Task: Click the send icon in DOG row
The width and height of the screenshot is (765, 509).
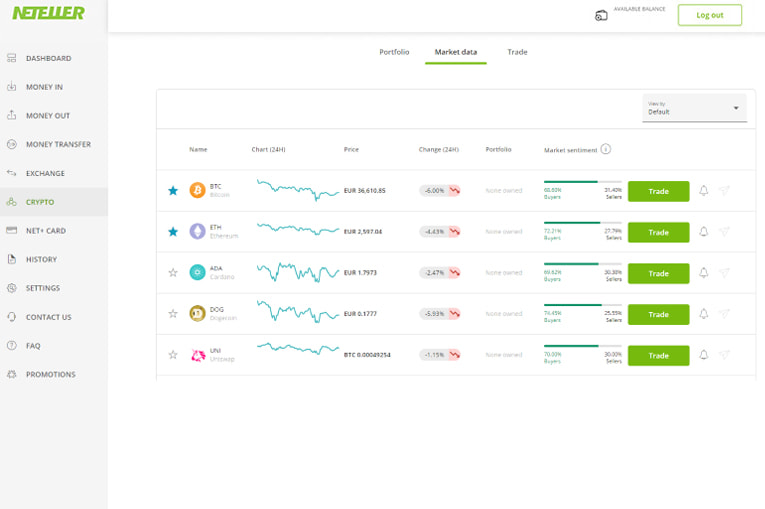Action: (725, 314)
